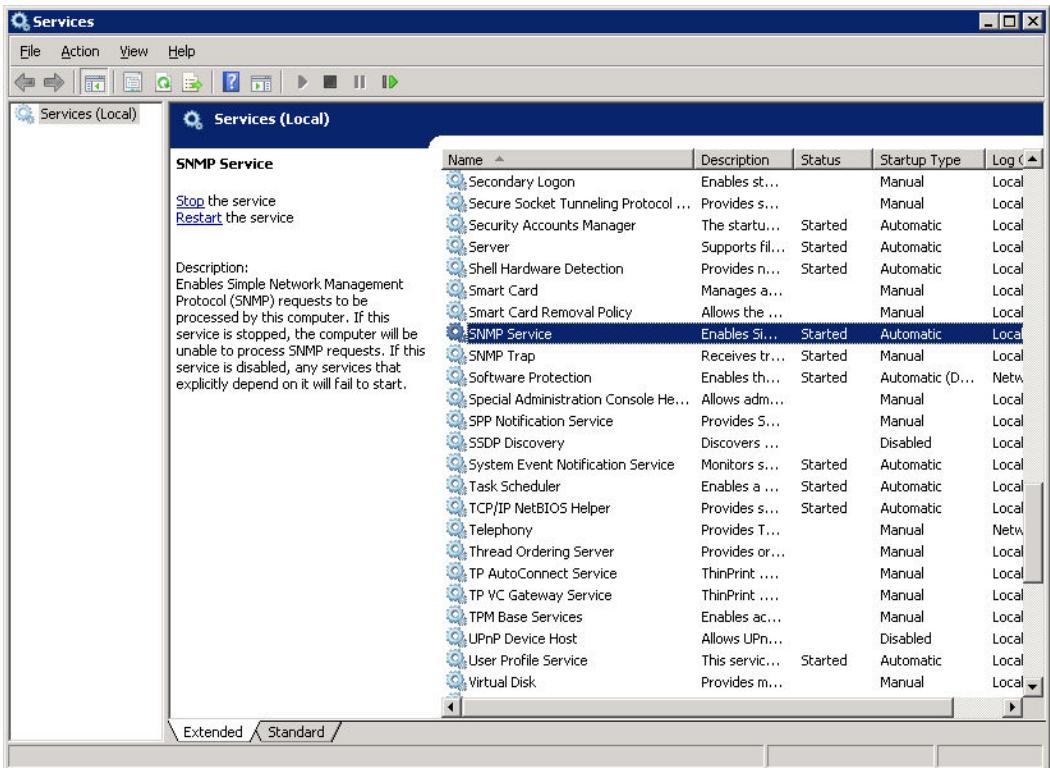
Task: Click the Restart the service link
Action: click(x=199, y=218)
